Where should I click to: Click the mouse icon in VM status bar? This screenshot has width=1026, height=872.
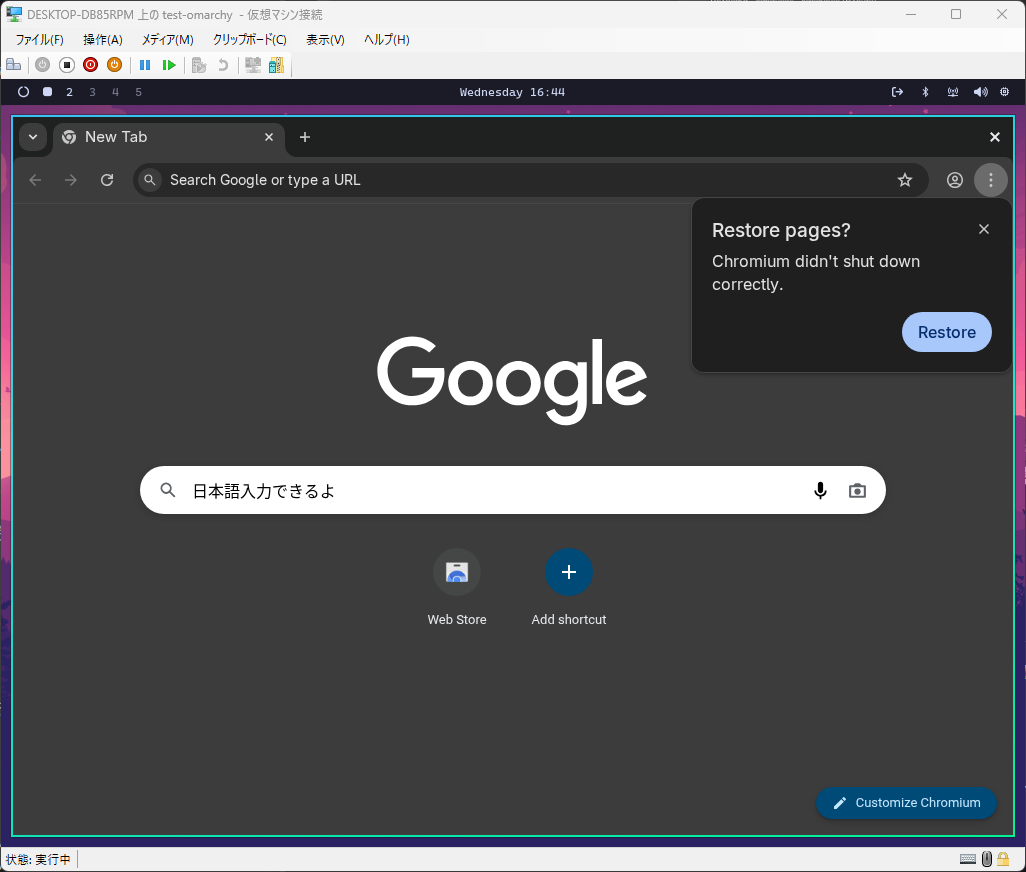(987, 858)
